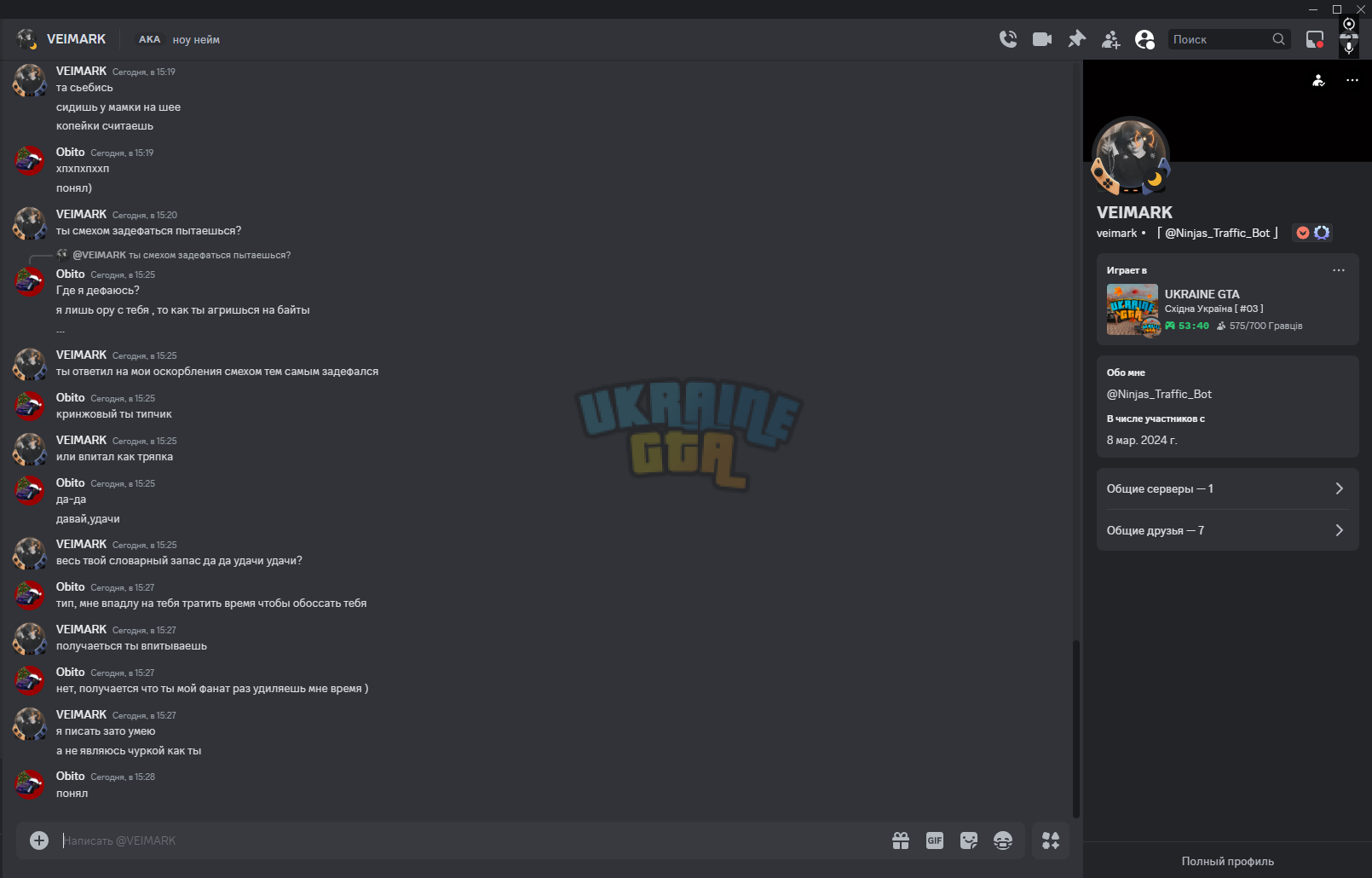Click the magnifier in the search box
This screenshot has width=1372, height=878.
(1278, 39)
